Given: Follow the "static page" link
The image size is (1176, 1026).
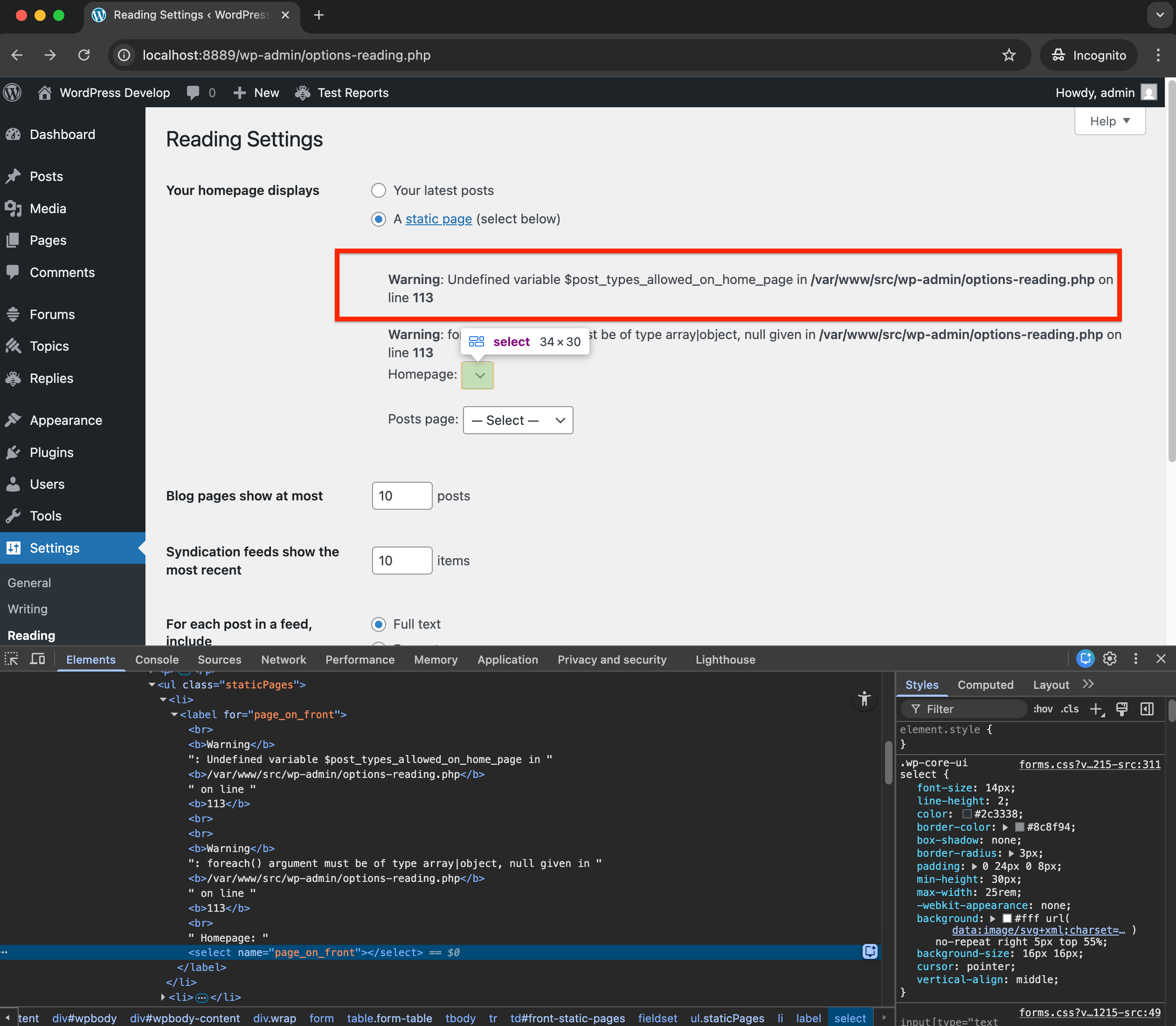Looking at the screenshot, I should point(439,219).
